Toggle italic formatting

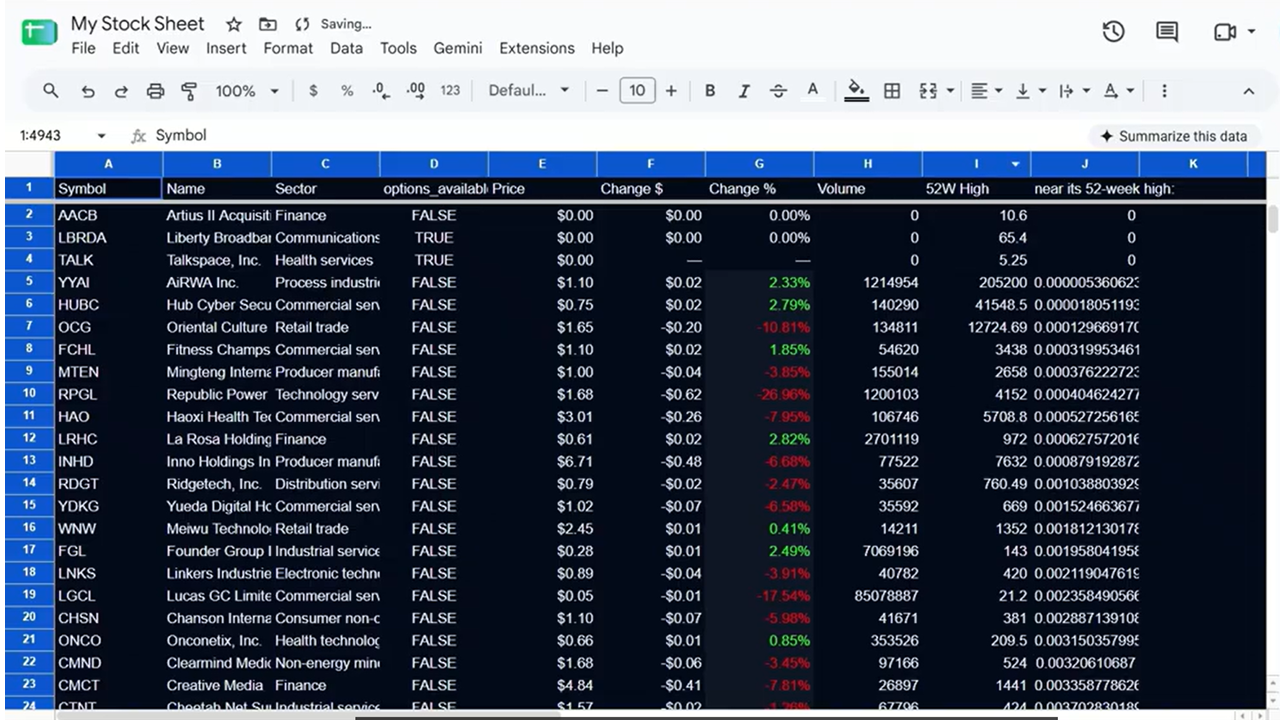click(744, 91)
